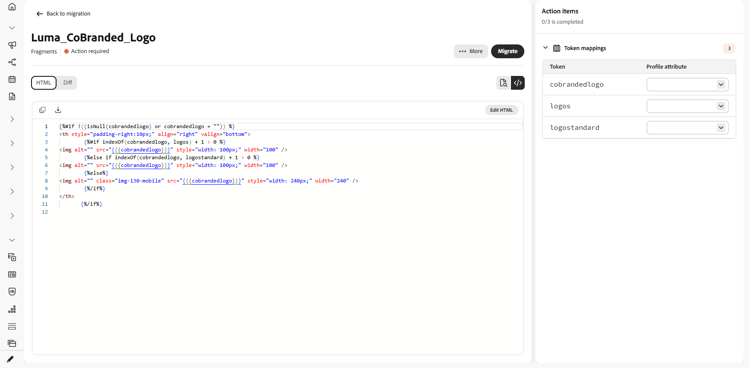
Task: Open profile attribute dropdown for logostandard
Action: [x=687, y=128]
